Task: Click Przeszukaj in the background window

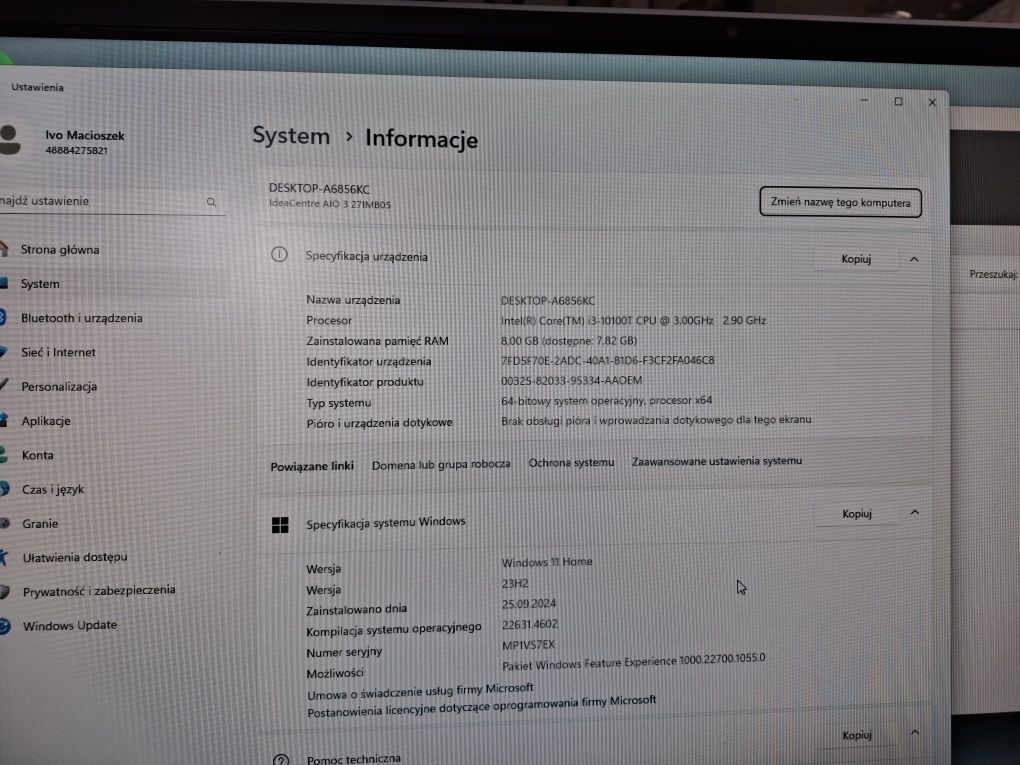Action: 993,275
